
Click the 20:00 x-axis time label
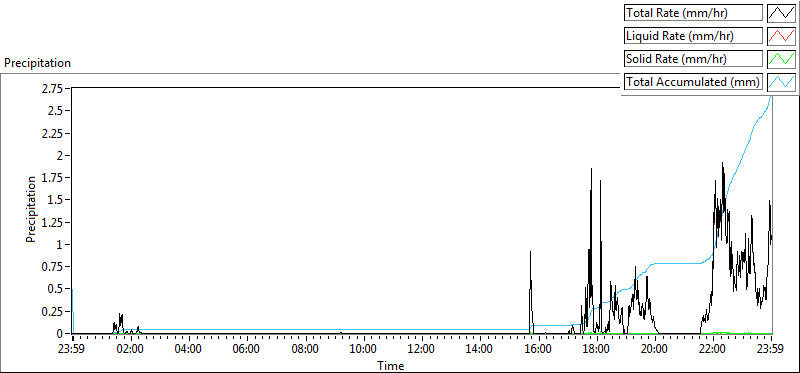click(655, 350)
